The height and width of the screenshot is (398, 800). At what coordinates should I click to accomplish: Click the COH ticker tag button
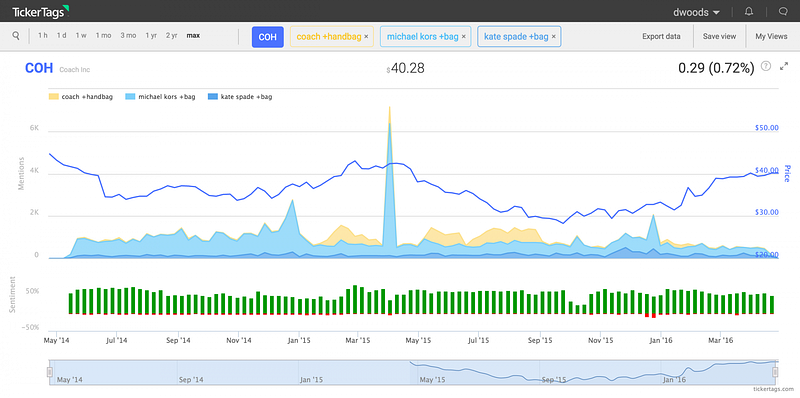267,37
